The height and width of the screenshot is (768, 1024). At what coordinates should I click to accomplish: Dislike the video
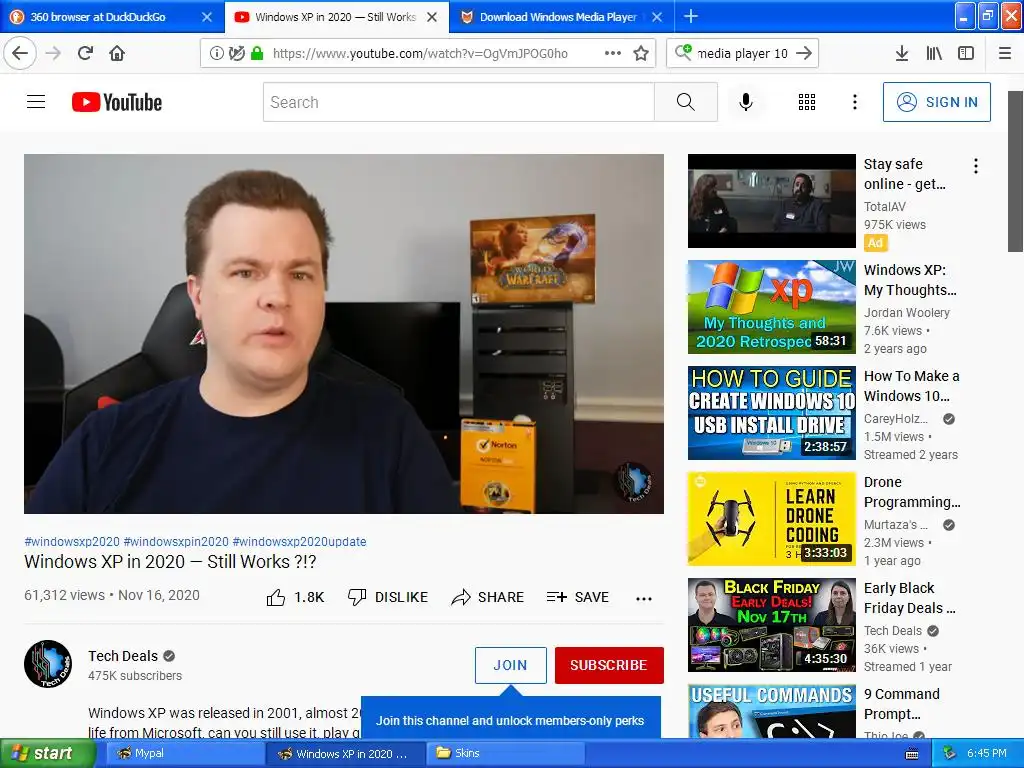(388, 597)
